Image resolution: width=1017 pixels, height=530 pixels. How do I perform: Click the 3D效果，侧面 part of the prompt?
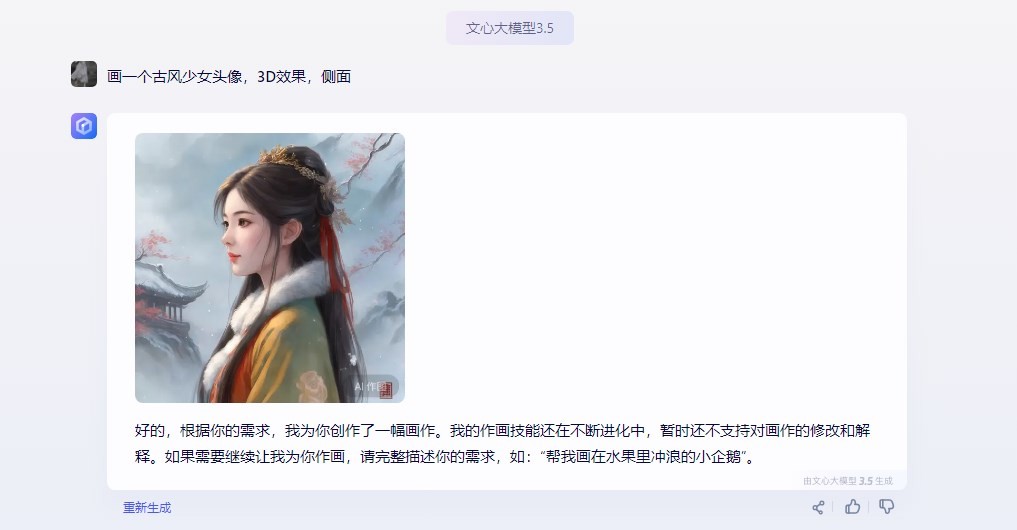304,77
